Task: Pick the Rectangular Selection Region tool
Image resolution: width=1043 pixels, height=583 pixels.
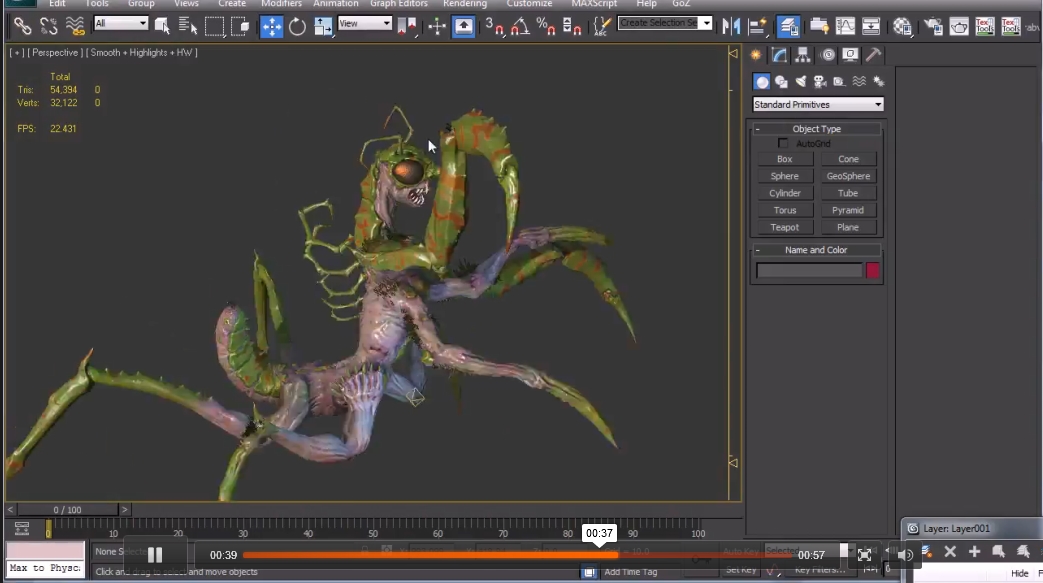Action: tap(214, 26)
